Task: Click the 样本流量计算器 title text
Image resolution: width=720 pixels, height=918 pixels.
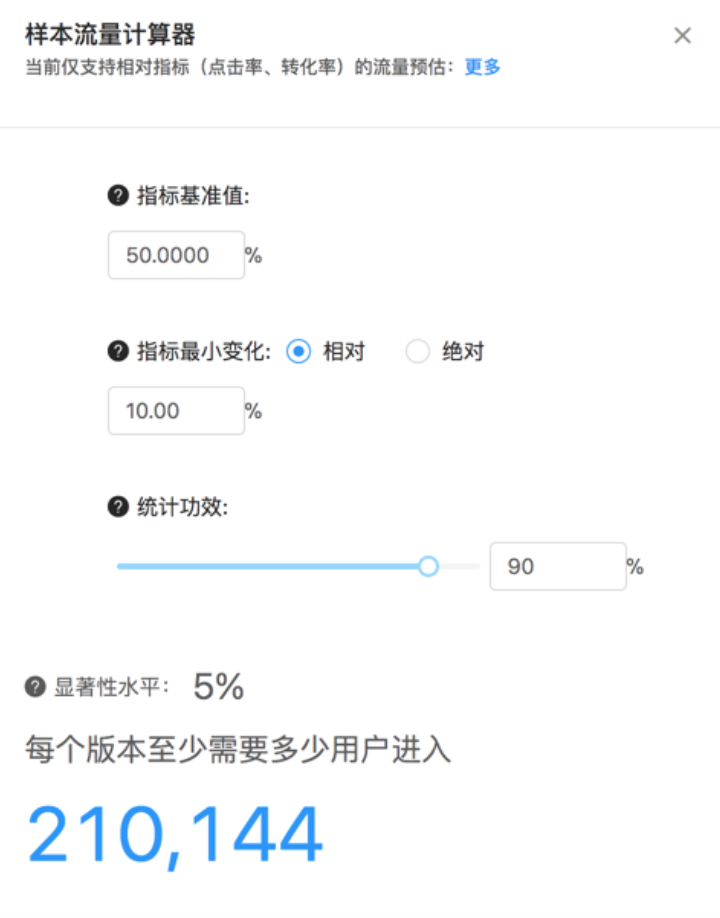Action: (110, 35)
